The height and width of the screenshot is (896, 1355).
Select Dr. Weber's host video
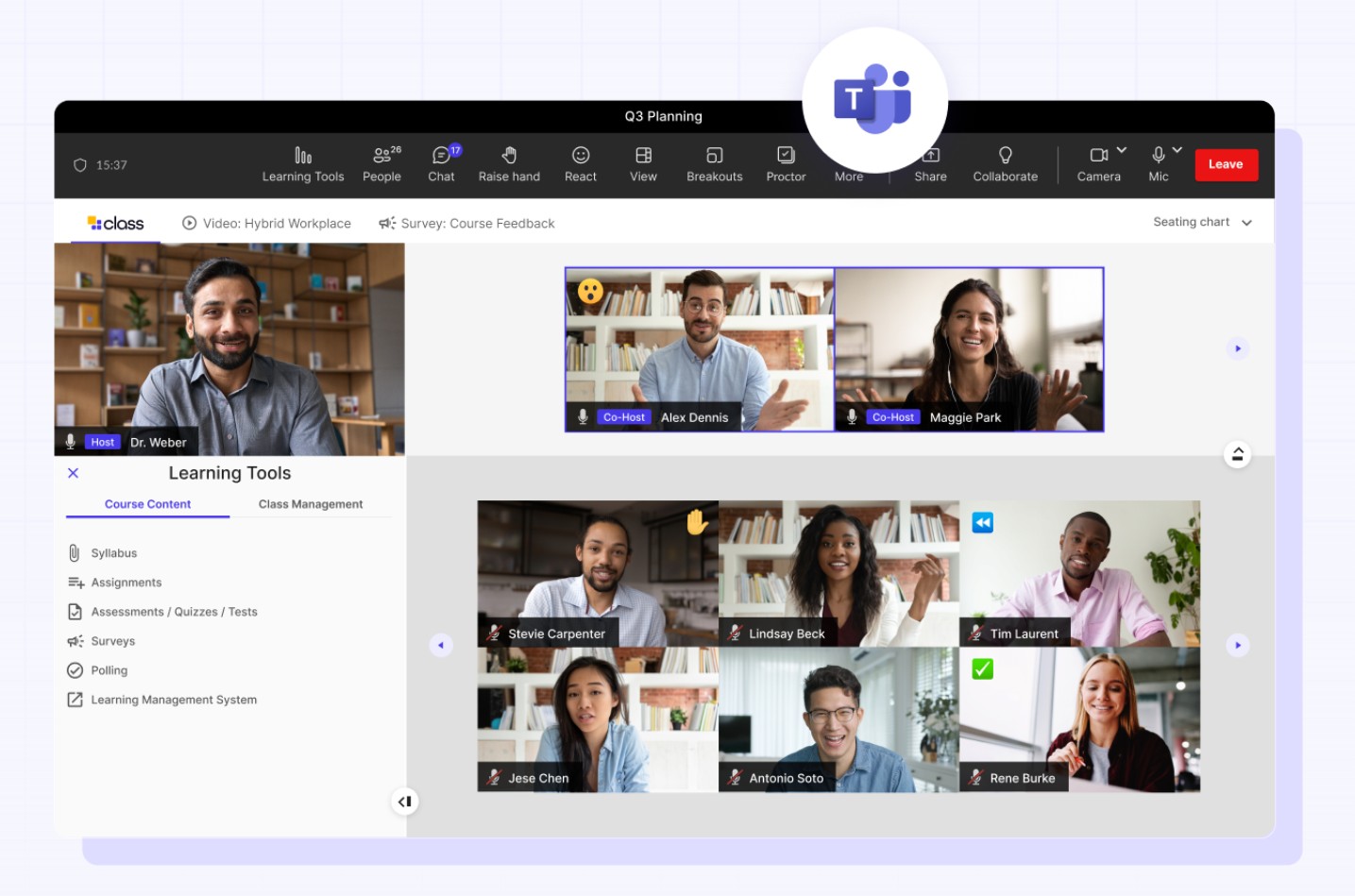[229, 349]
